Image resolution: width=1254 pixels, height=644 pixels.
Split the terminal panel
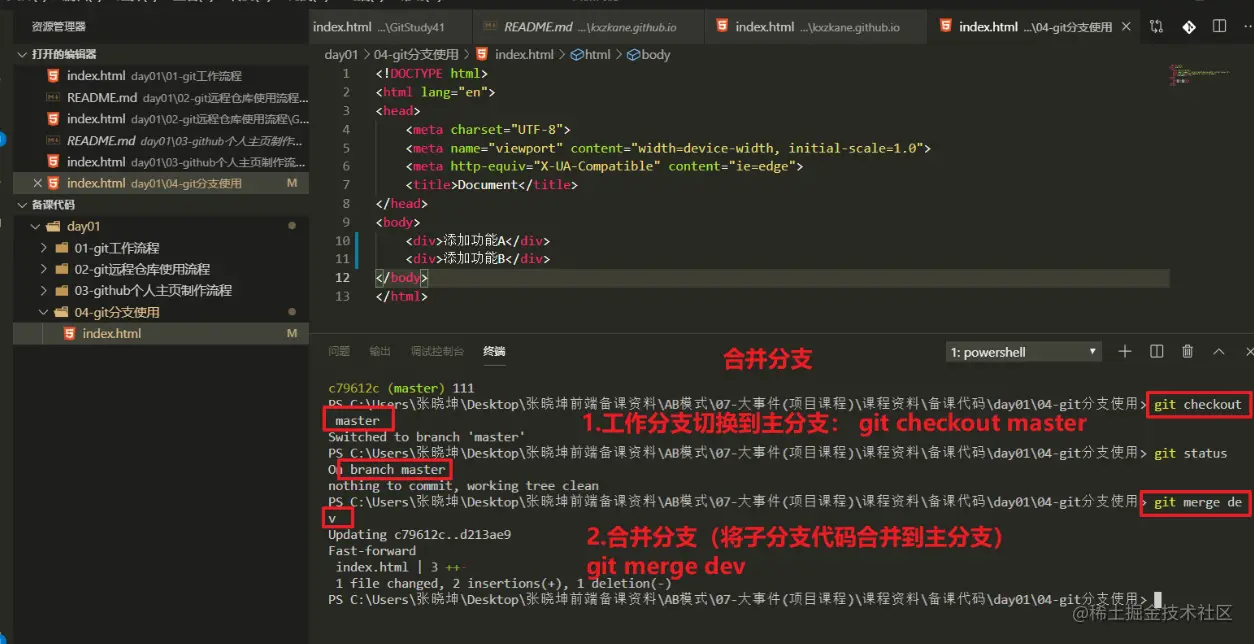click(x=1157, y=351)
